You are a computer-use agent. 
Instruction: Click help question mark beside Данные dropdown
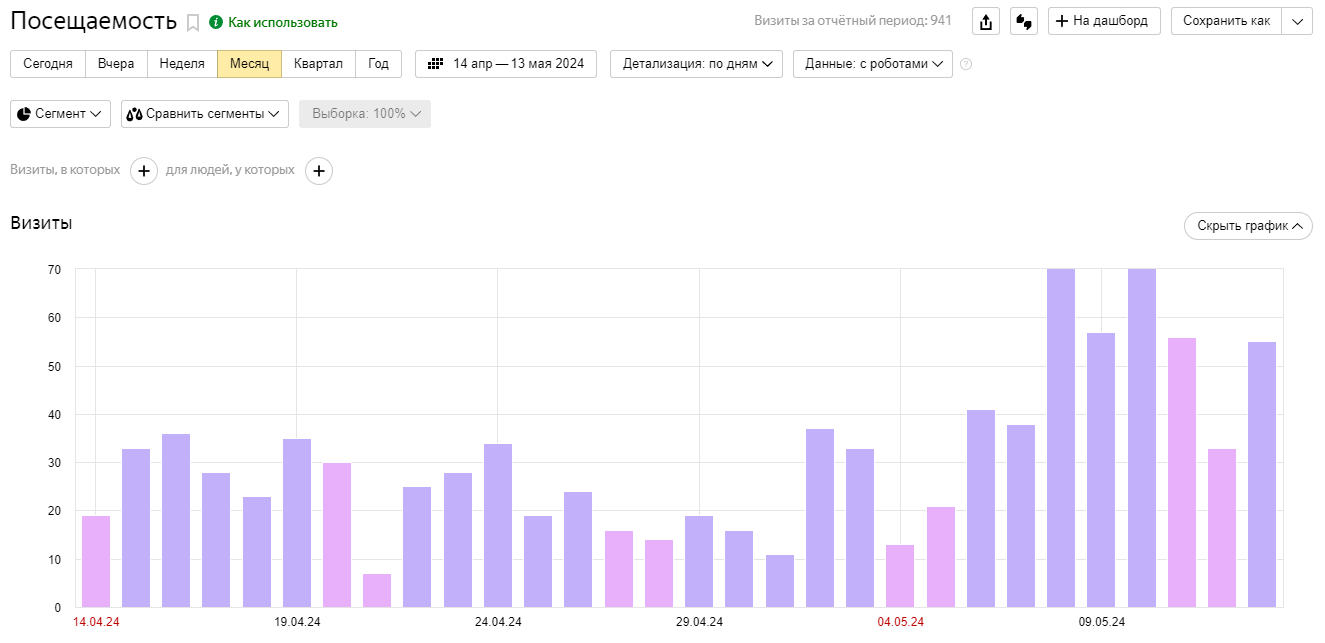[966, 64]
